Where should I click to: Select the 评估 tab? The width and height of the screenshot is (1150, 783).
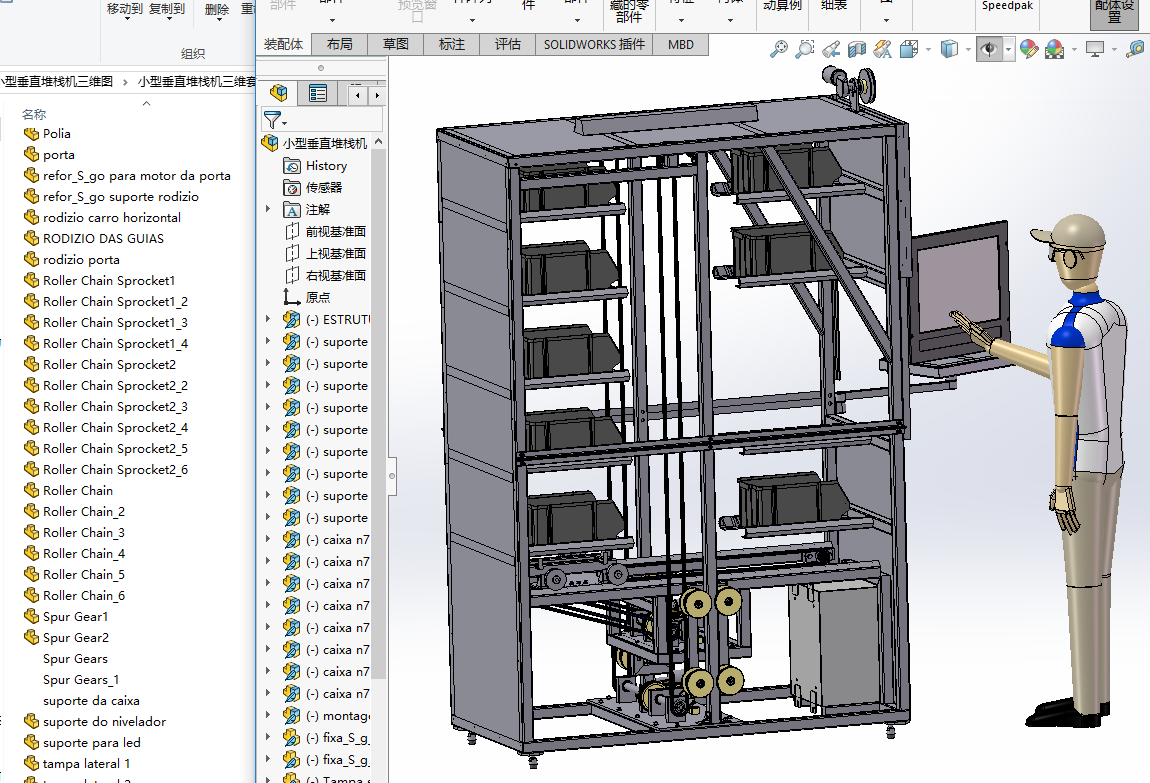tap(507, 44)
